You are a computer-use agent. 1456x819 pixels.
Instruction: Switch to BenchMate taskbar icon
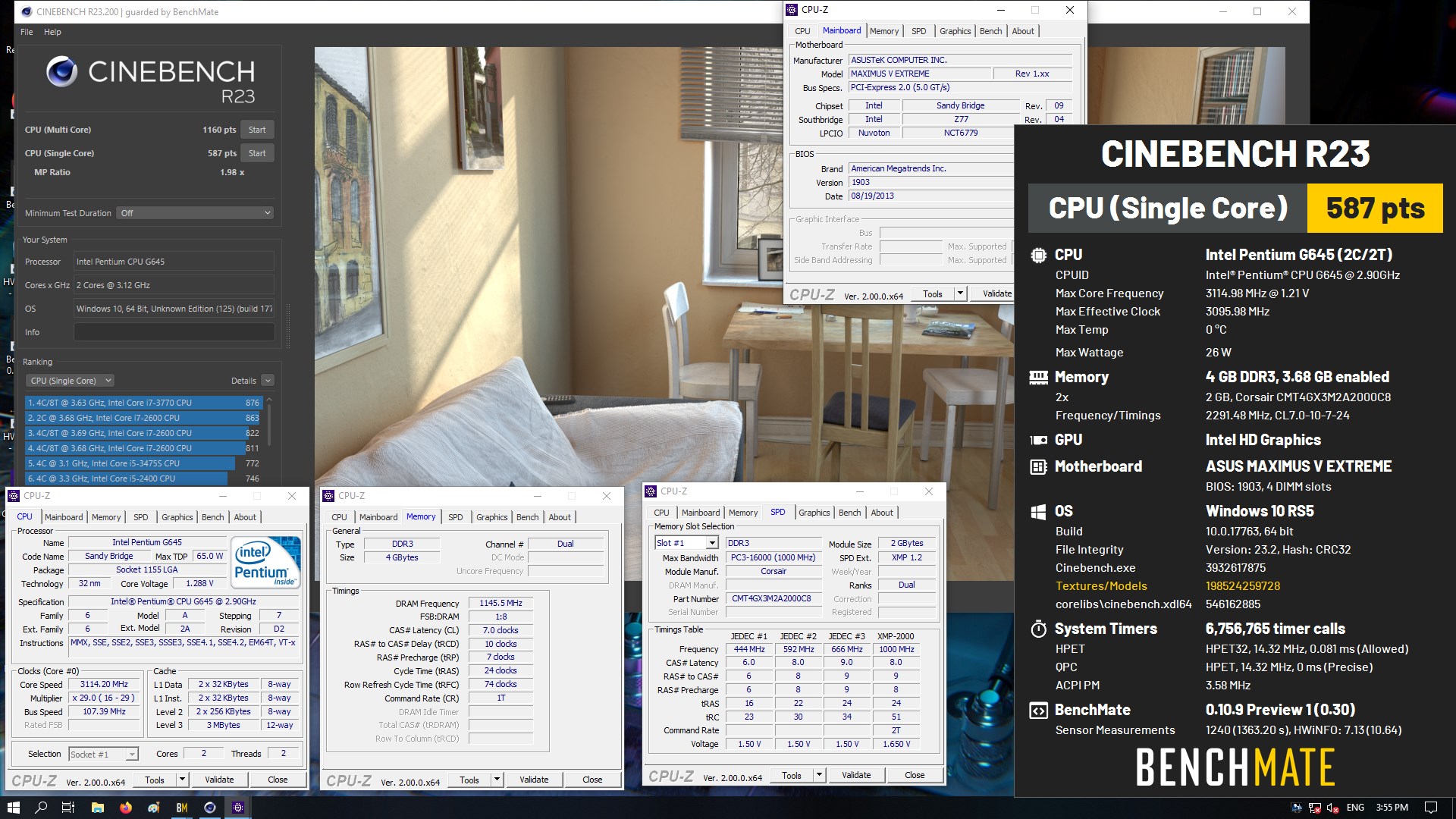(182, 808)
